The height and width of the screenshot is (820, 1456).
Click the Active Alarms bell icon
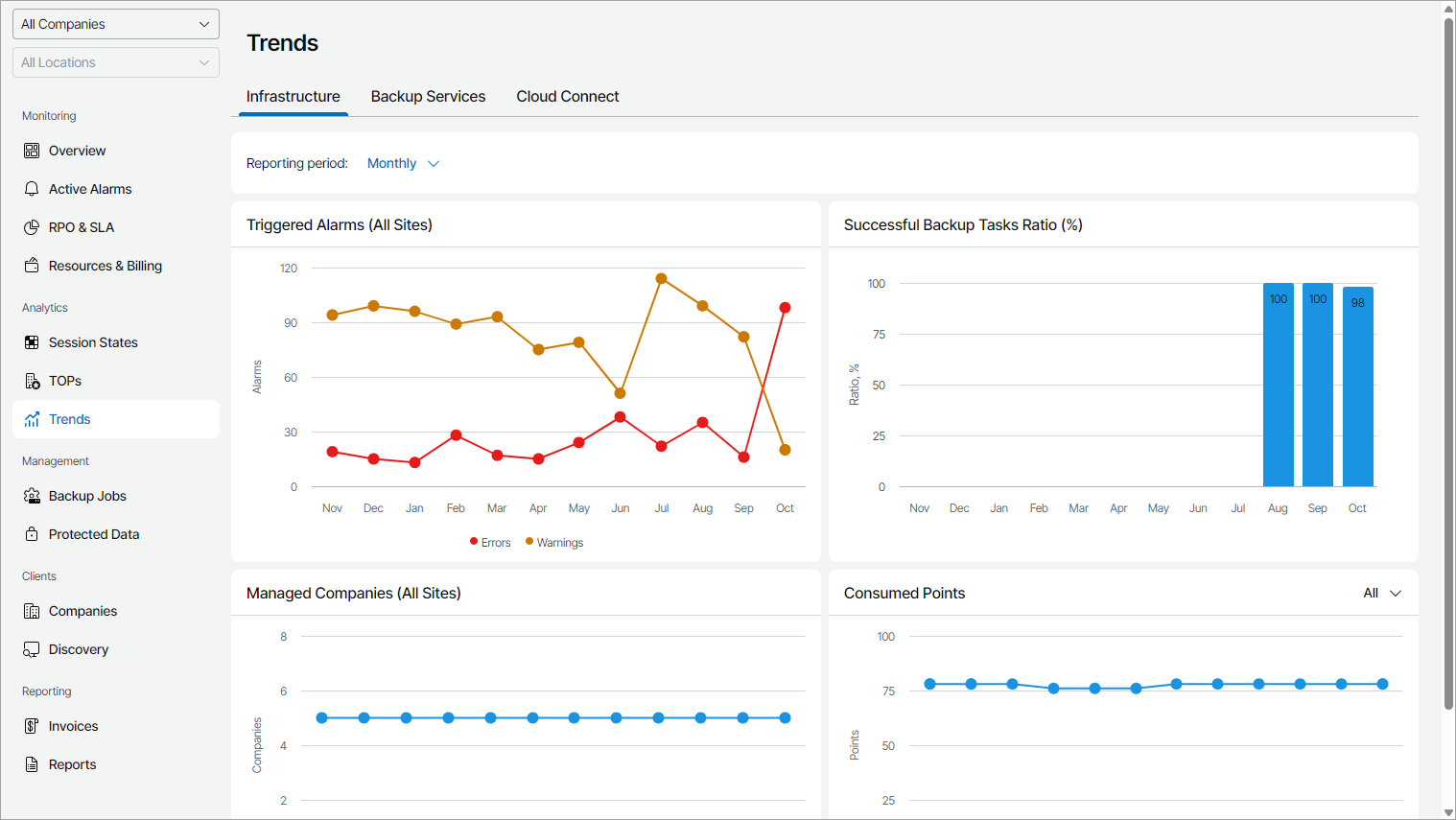coord(32,189)
